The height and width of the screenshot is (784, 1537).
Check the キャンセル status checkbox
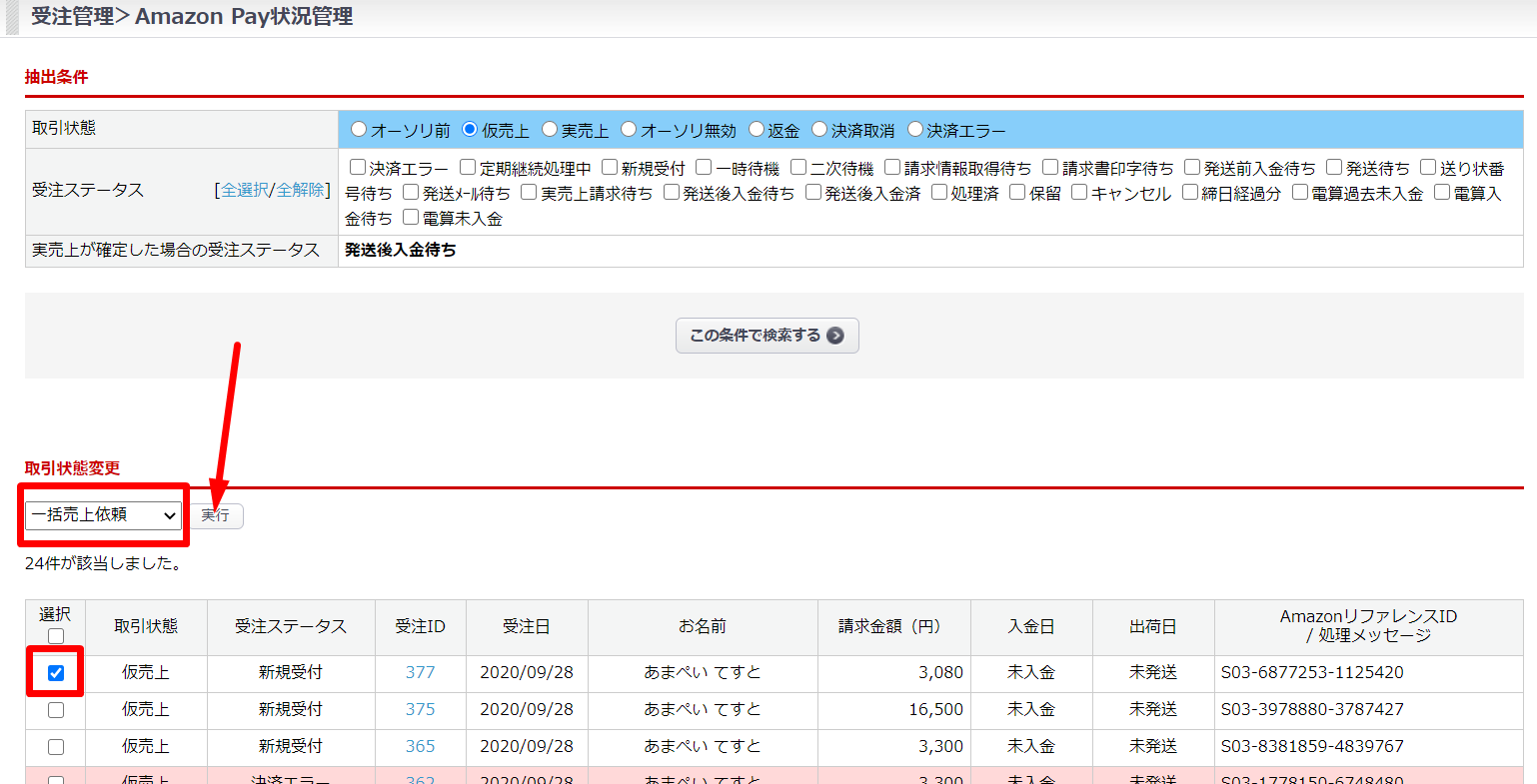click(x=1079, y=193)
